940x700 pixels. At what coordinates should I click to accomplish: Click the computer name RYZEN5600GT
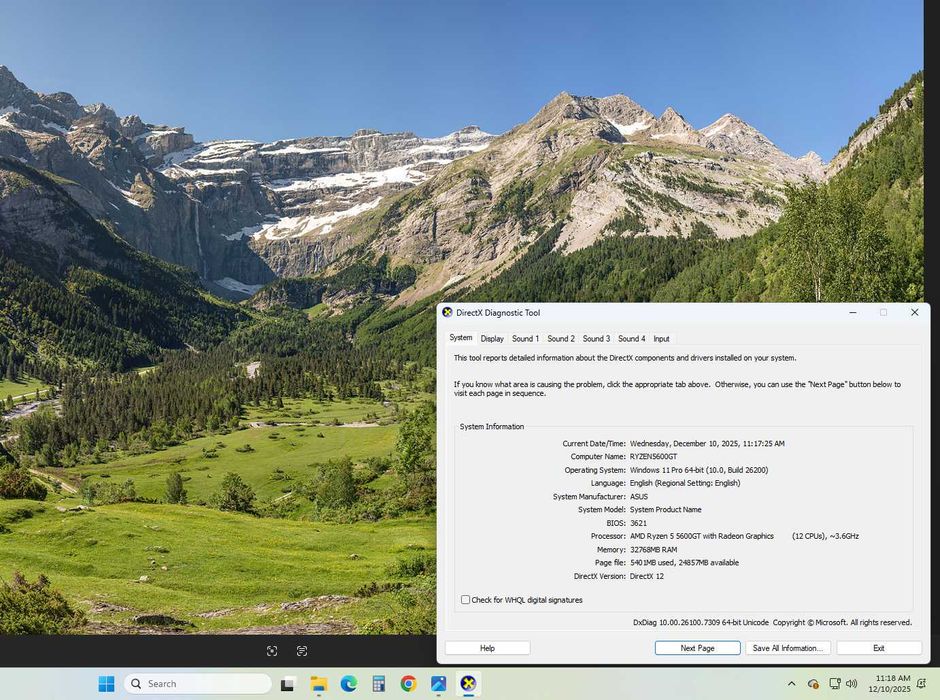[653, 457]
